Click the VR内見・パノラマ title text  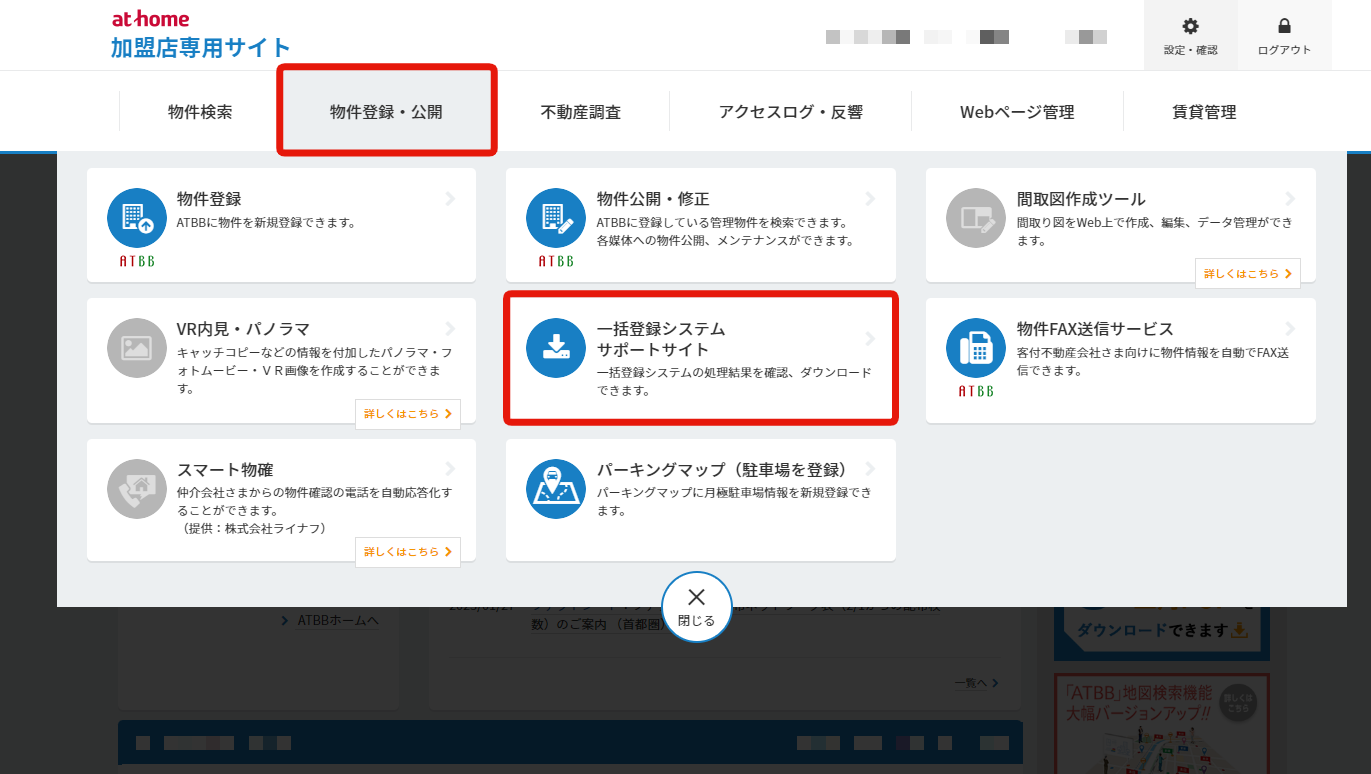[243, 329]
